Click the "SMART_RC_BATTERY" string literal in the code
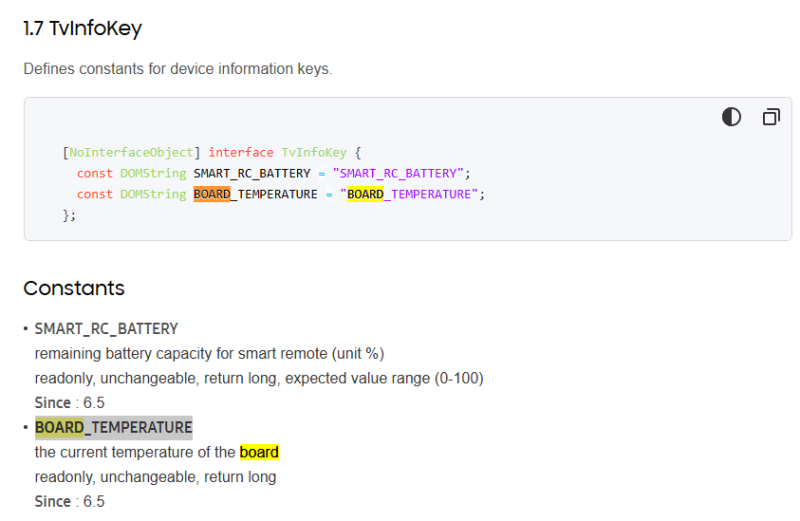800x521 pixels. pyautogui.click(x=400, y=173)
